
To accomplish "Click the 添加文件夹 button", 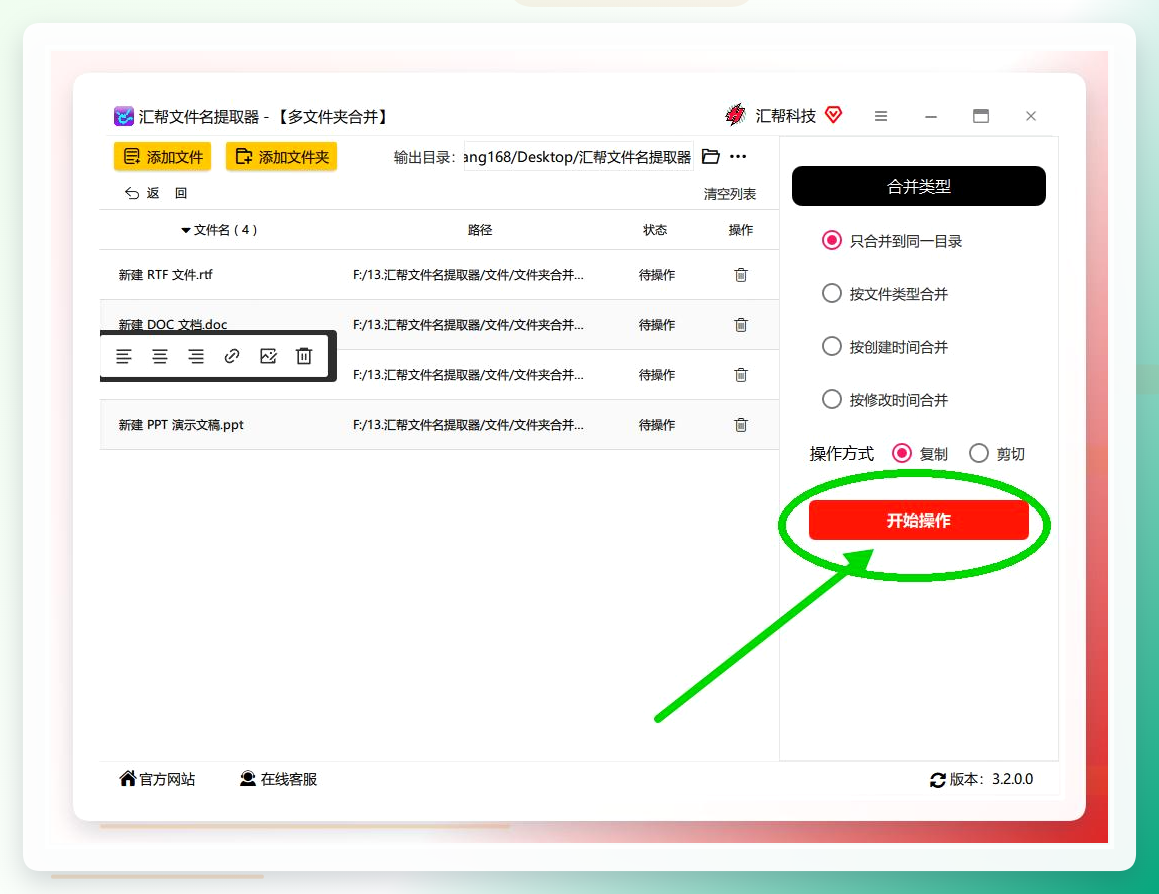I will click(282, 157).
